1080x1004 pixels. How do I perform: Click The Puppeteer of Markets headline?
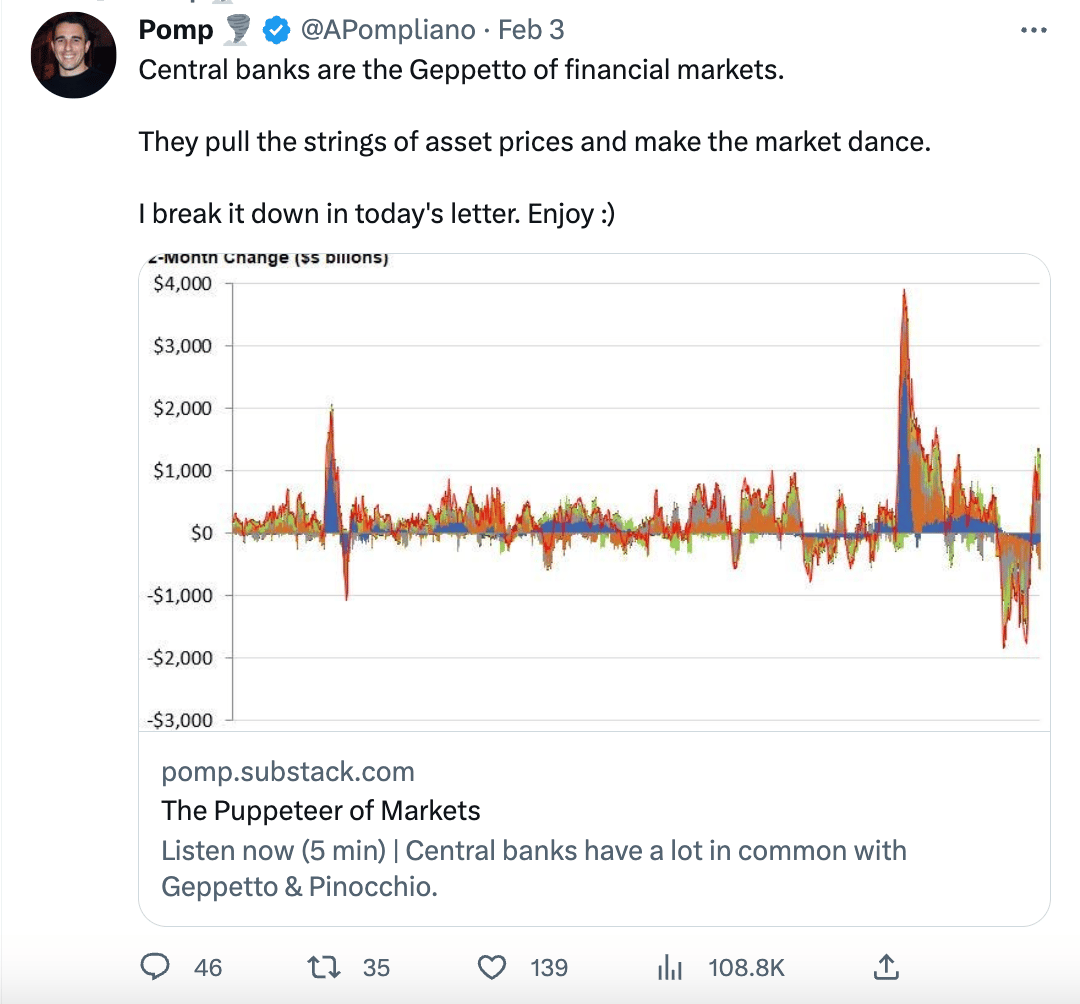321,810
